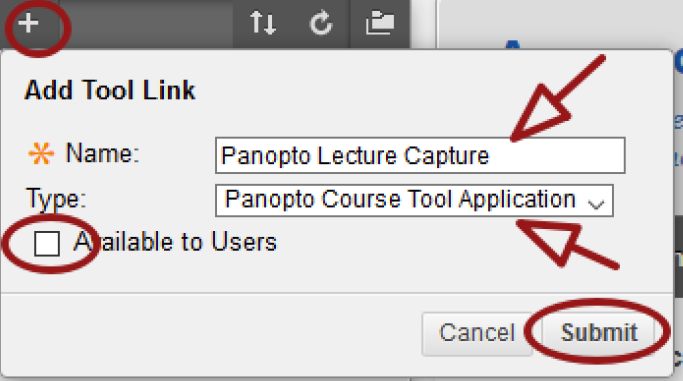This screenshot has width=683, height=381.
Task: Expand the Type dropdown list
Action: point(414,200)
